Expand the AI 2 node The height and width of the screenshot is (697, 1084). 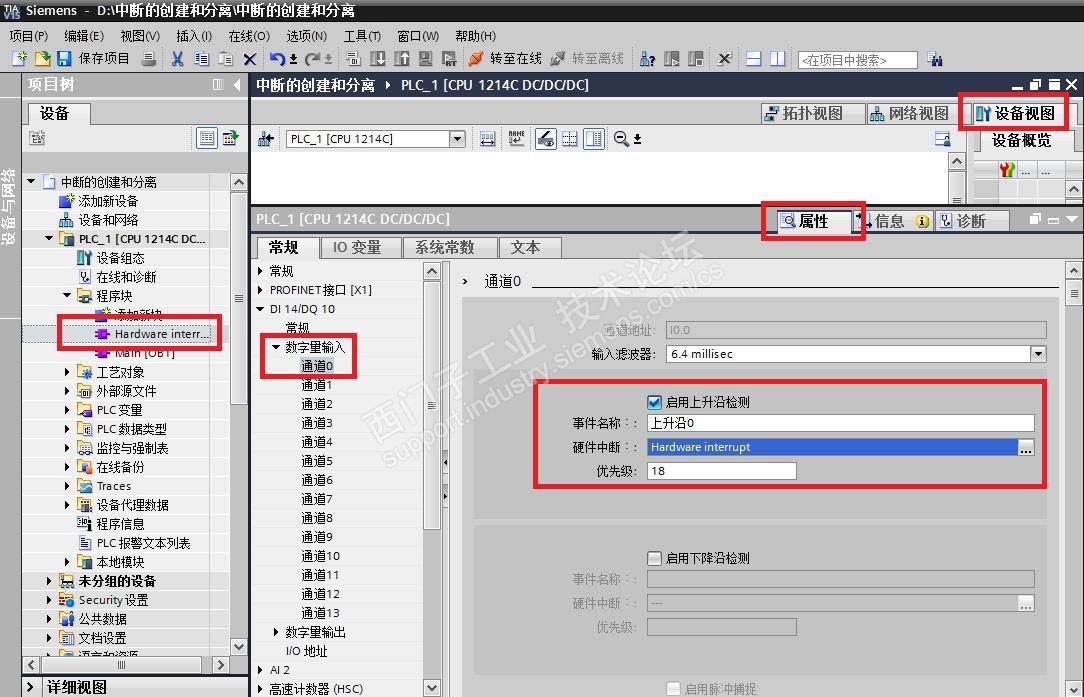pyautogui.click(x=260, y=670)
